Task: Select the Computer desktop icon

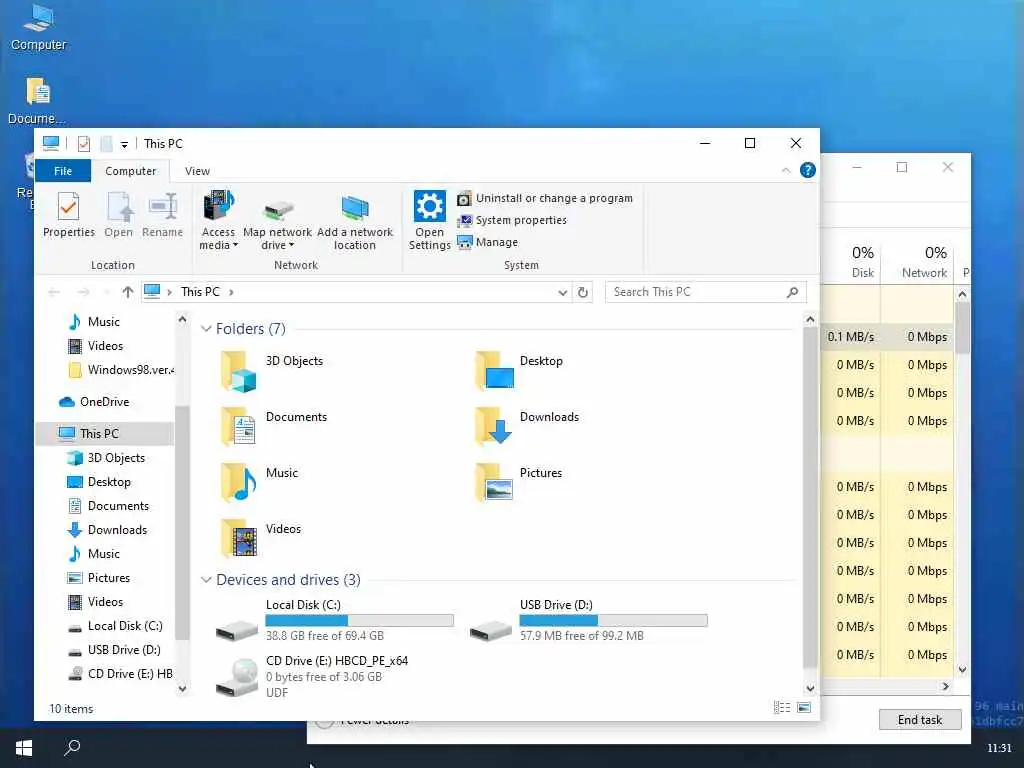Action: click(x=38, y=27)
